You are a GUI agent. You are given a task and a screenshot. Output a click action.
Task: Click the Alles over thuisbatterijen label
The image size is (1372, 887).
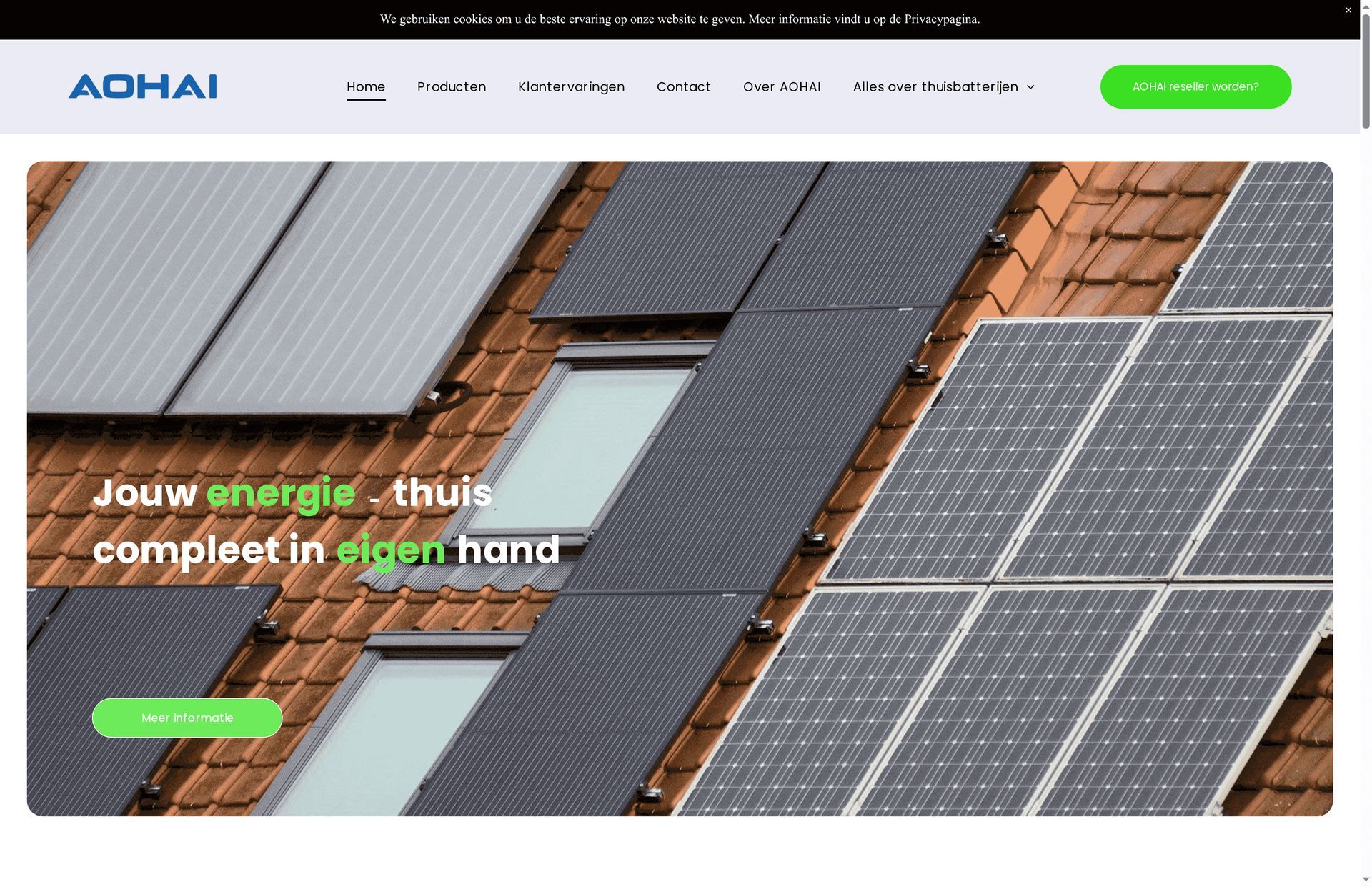tap(935, 86)
